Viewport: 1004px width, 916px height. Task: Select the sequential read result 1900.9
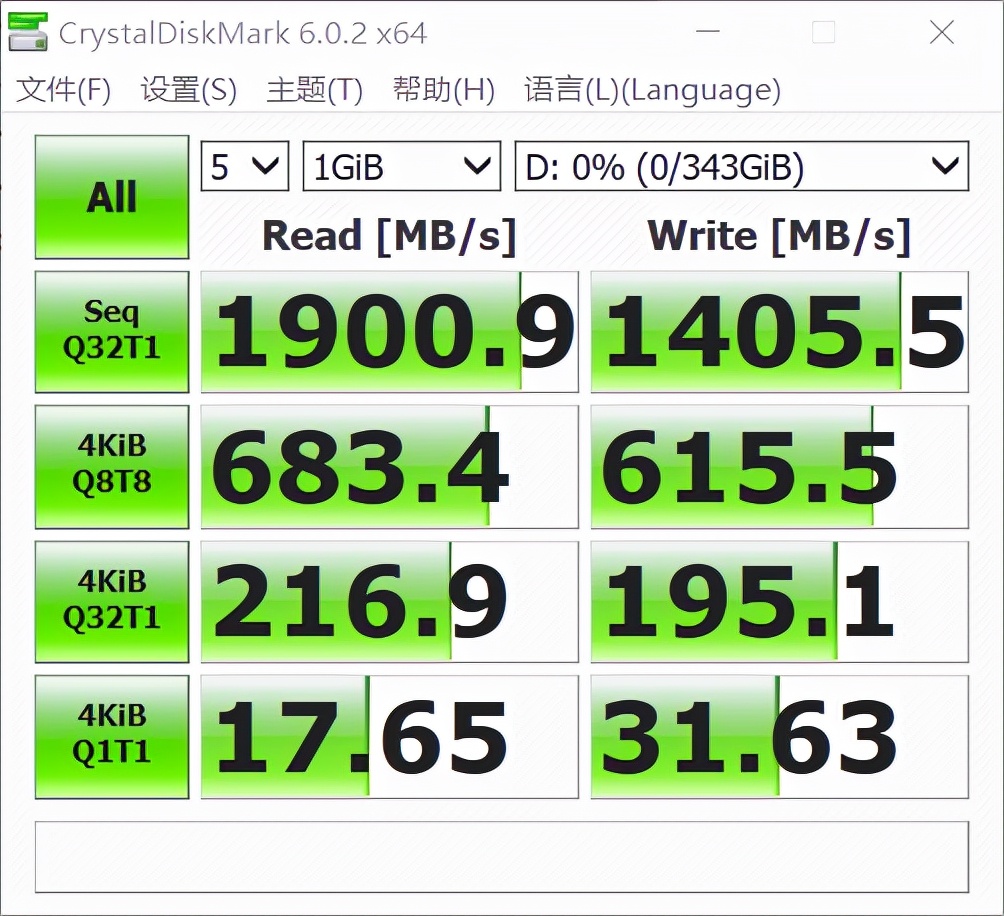coord(389,331)
